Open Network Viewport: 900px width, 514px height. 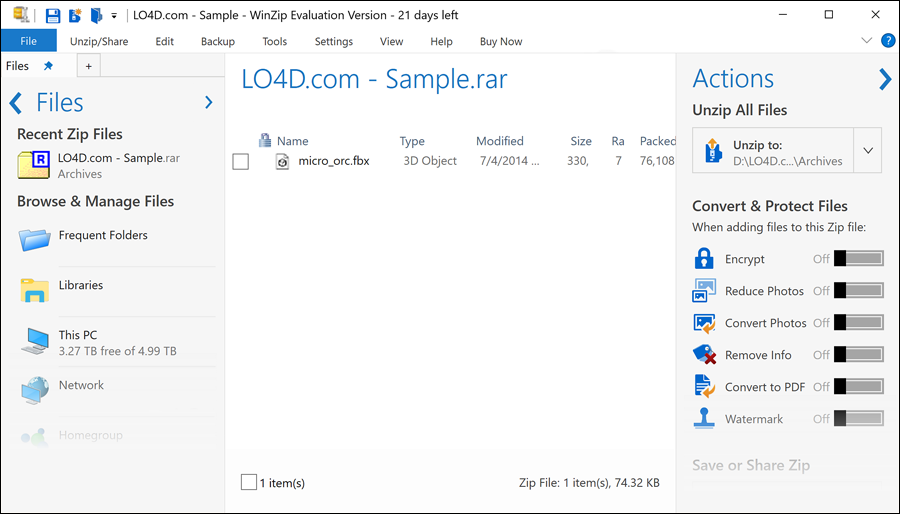(81, 385)
